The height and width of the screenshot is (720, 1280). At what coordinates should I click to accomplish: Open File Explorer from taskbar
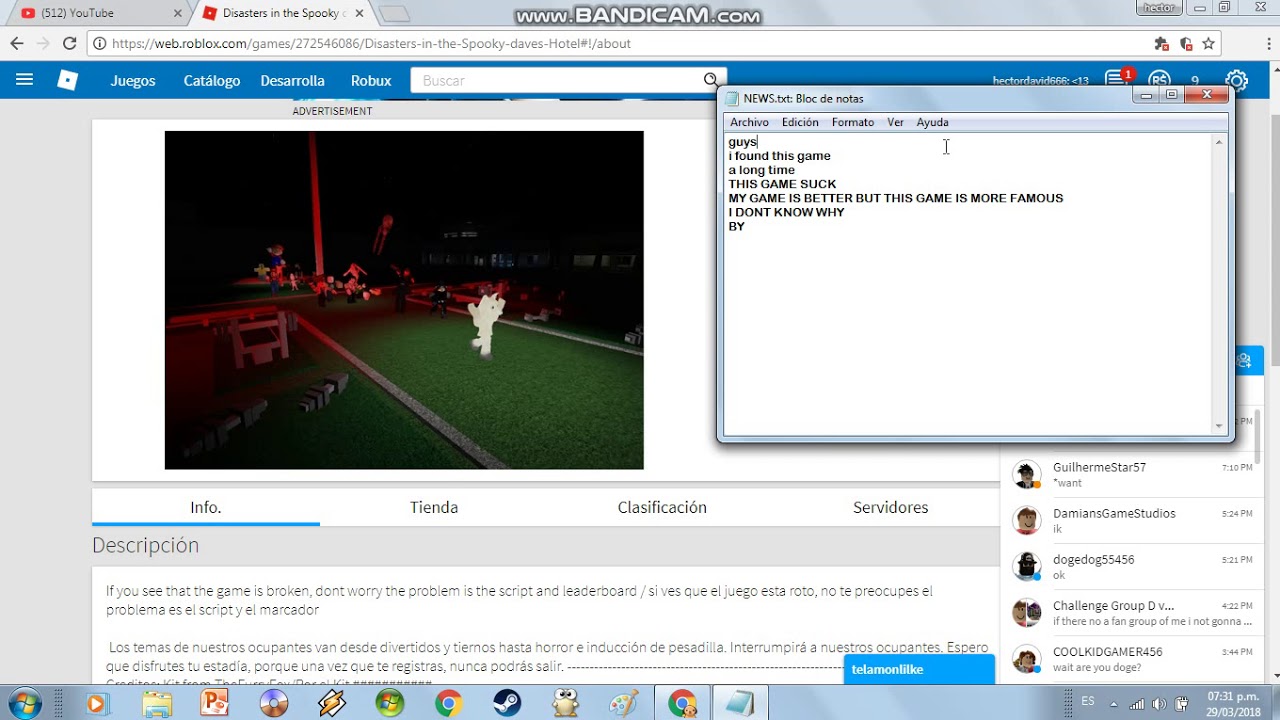156,703
